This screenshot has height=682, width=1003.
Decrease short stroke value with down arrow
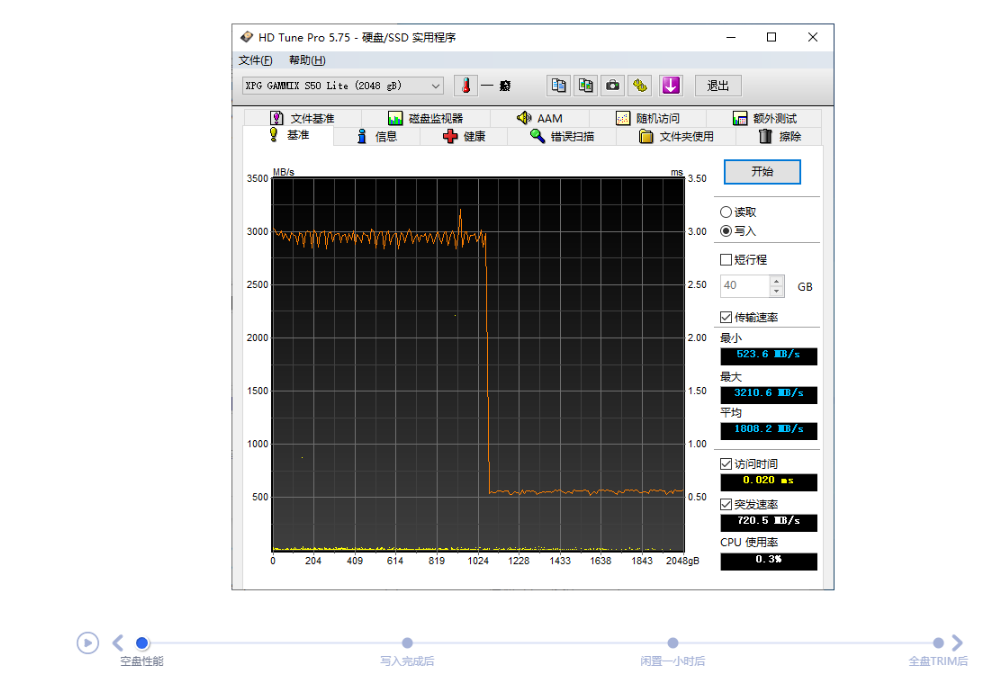(777, 291)
